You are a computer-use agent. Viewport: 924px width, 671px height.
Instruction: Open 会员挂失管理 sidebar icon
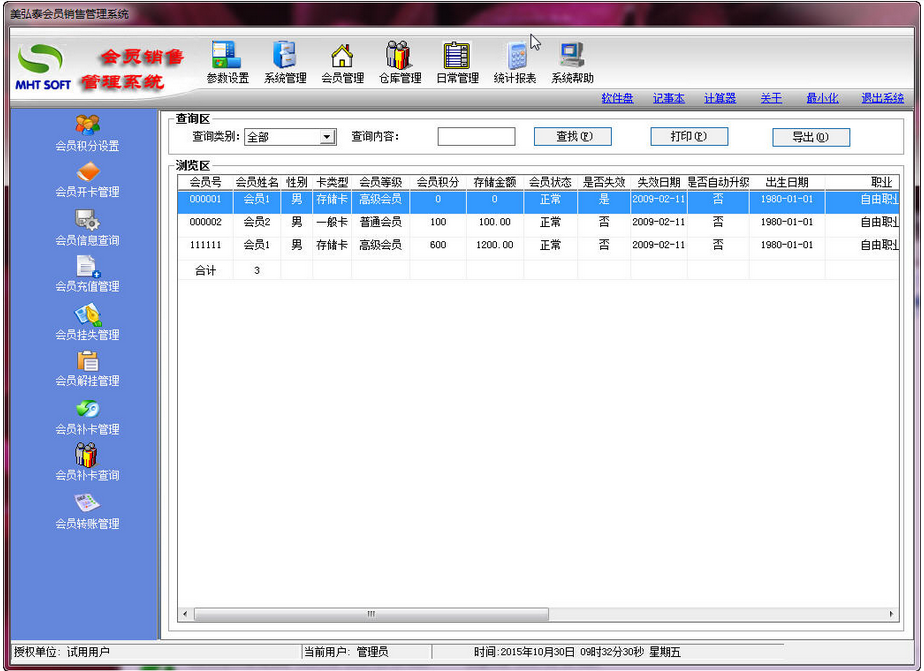(x=87, y=322)
